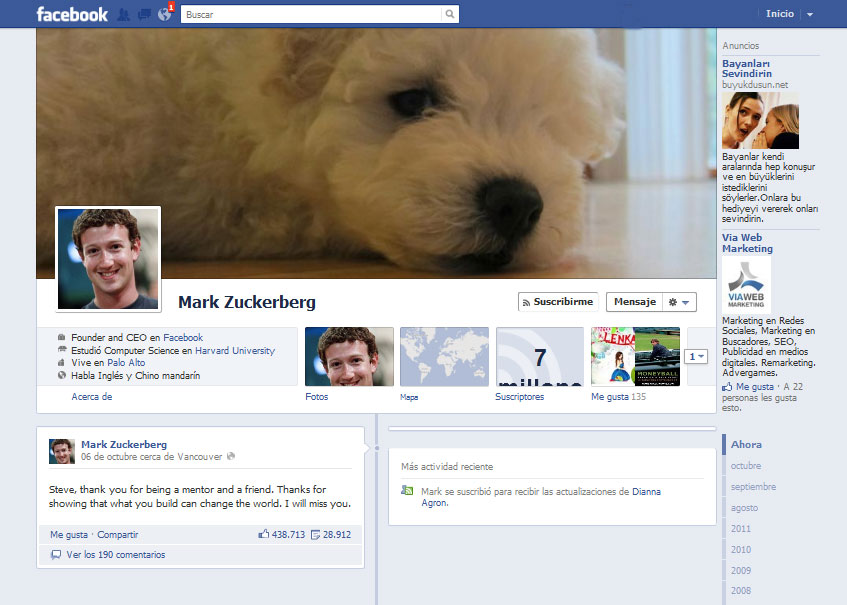Open Bayanları Sevindirin ad title
The width and height of the screenshot is (847, 605).
[x=747, y=69]
